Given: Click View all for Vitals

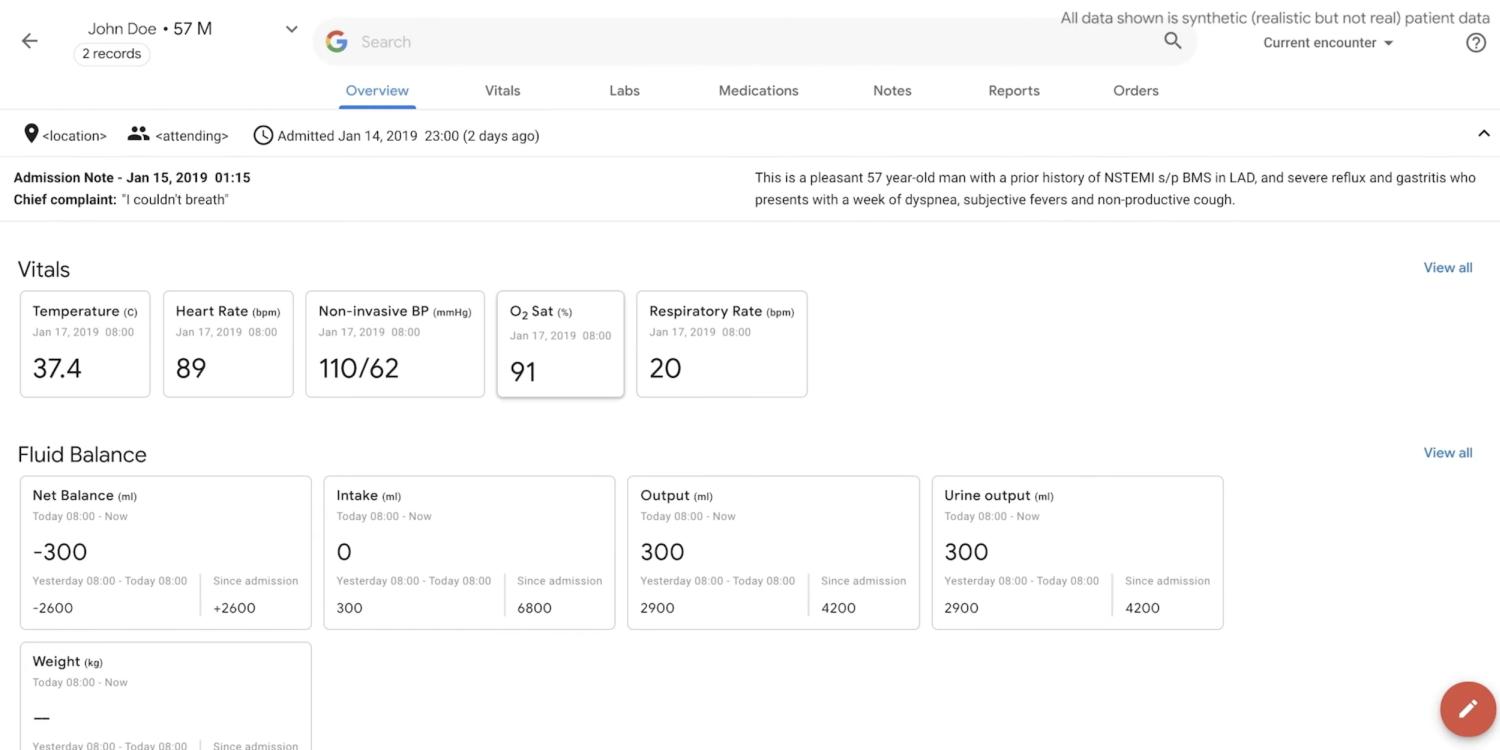Looking at the screenshot, I should pos(1447,267).
